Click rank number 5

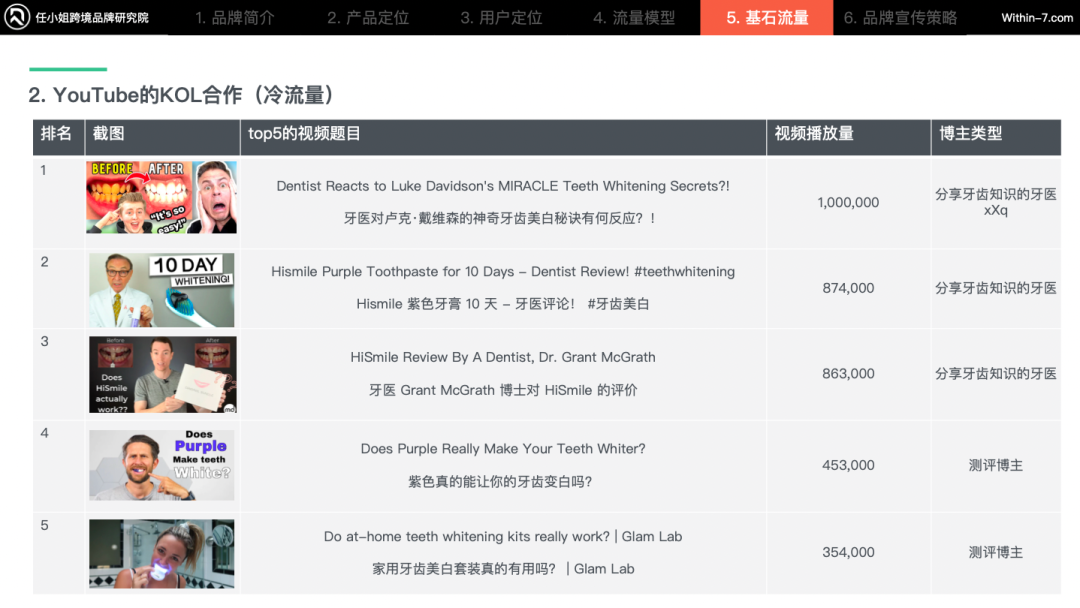[44, 525]
